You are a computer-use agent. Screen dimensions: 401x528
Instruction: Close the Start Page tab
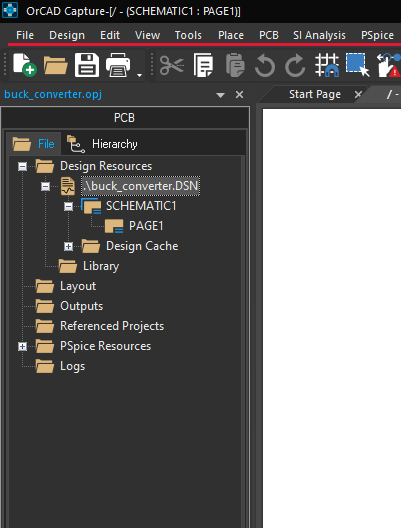coord(358,94)
